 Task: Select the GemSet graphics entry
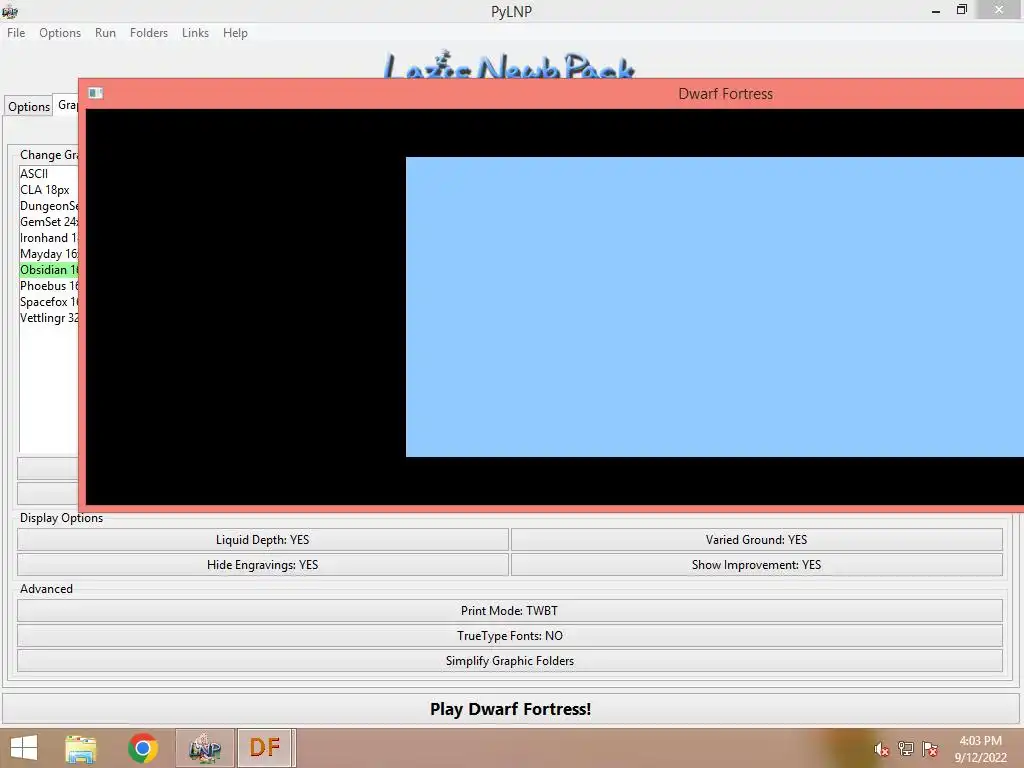[x=49, y=222]
